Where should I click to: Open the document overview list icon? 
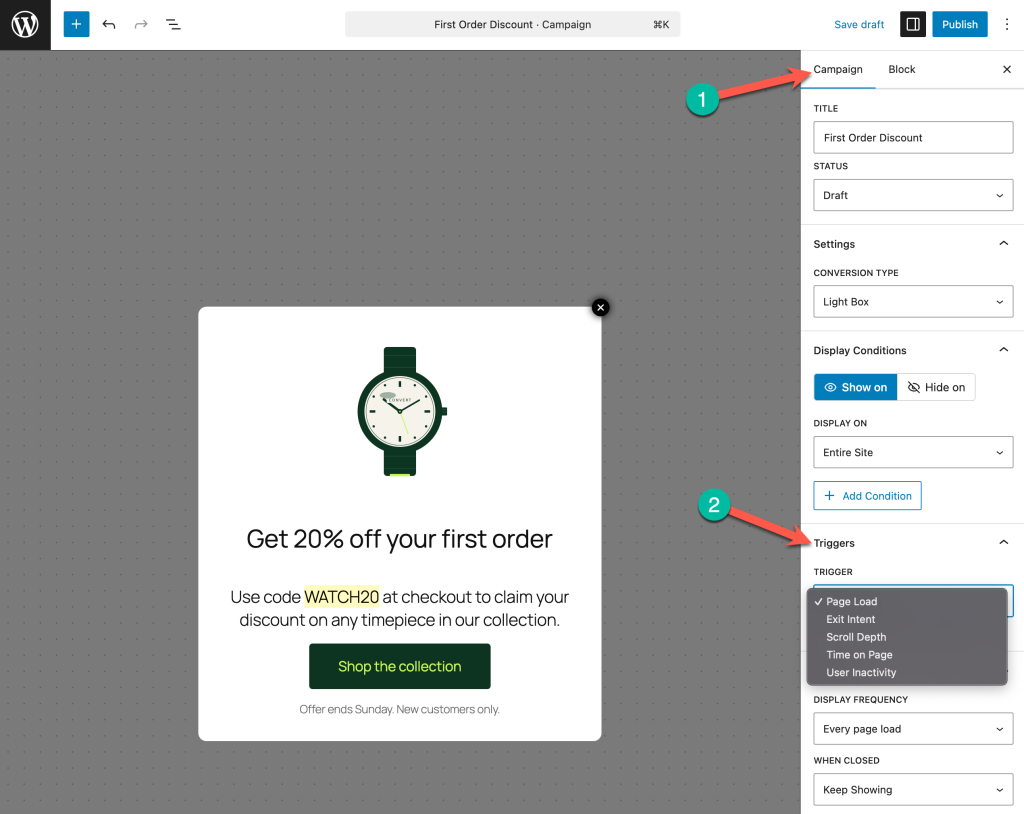tap(173, 24)
